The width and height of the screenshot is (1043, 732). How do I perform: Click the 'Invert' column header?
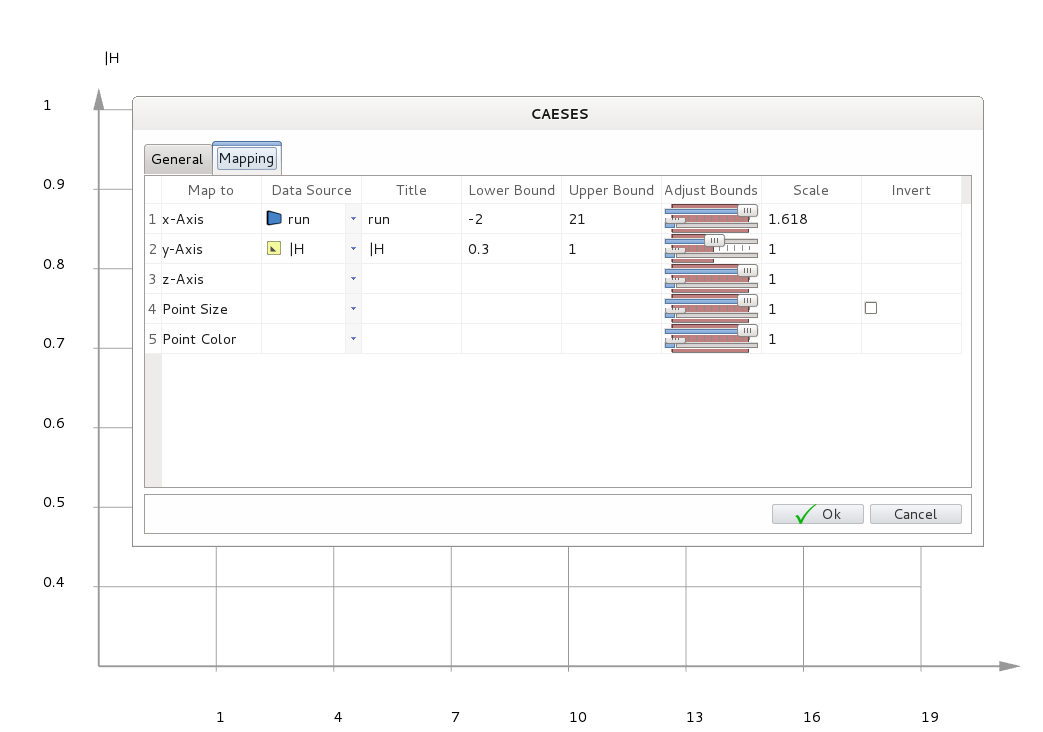click(911, 190)
